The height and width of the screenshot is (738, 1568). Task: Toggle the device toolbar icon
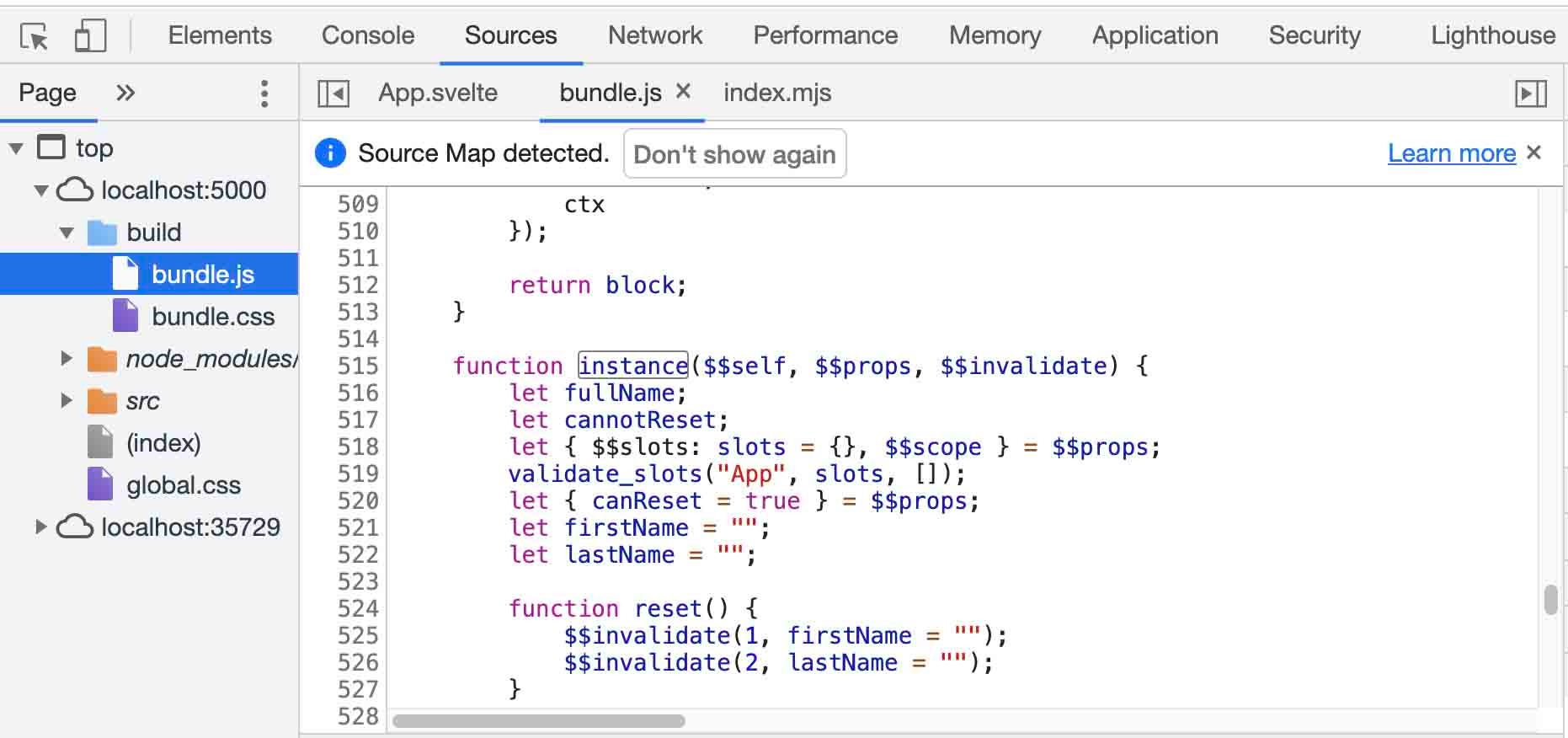click(90, 36)
